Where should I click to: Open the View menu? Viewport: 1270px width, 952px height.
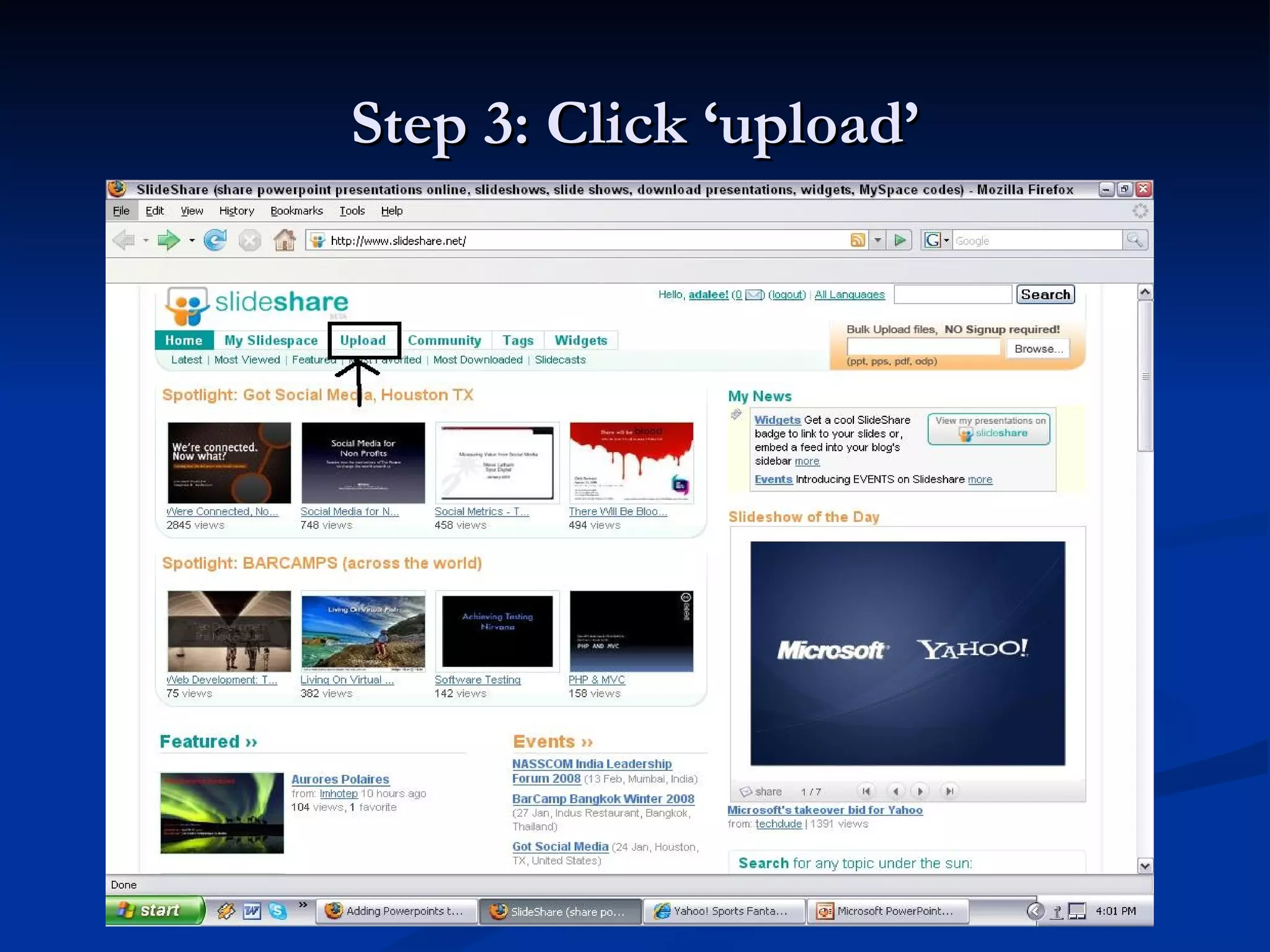point(192,211)
